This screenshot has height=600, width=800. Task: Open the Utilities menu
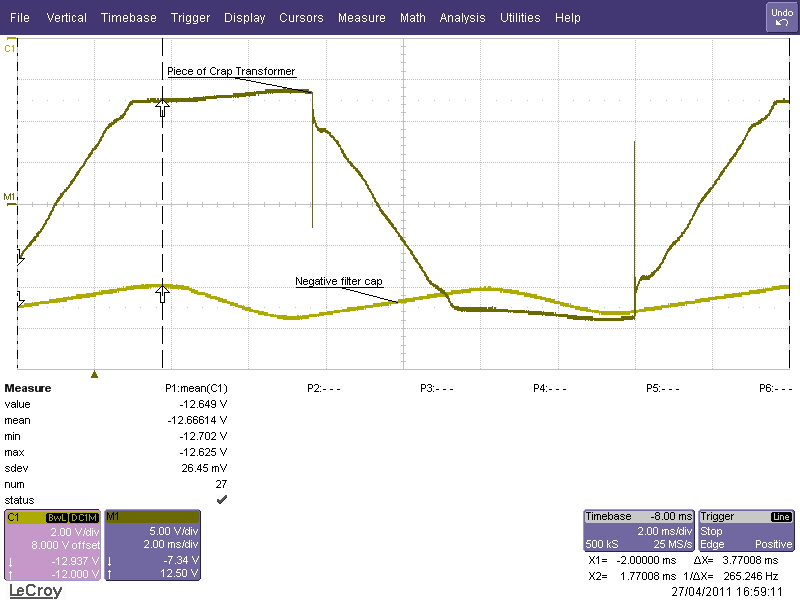(520, 18)
